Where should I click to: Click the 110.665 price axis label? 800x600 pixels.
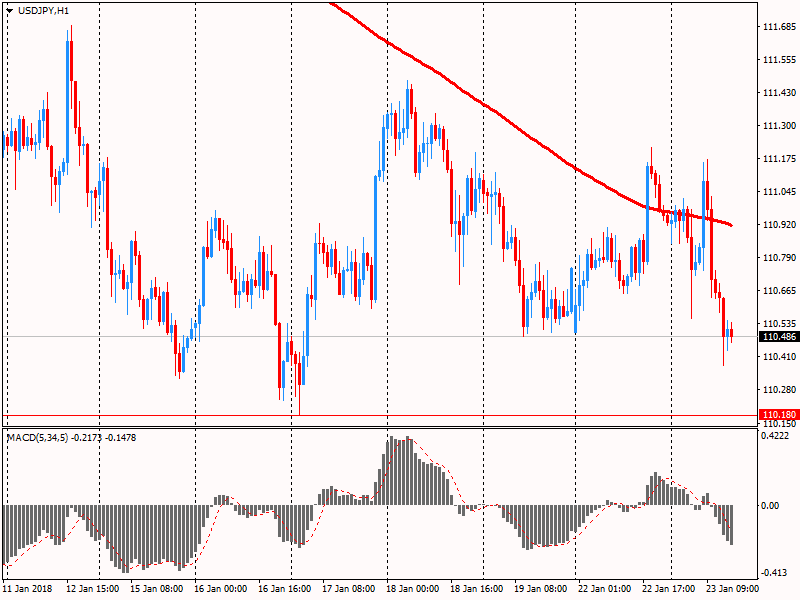(x=779, y=290)
